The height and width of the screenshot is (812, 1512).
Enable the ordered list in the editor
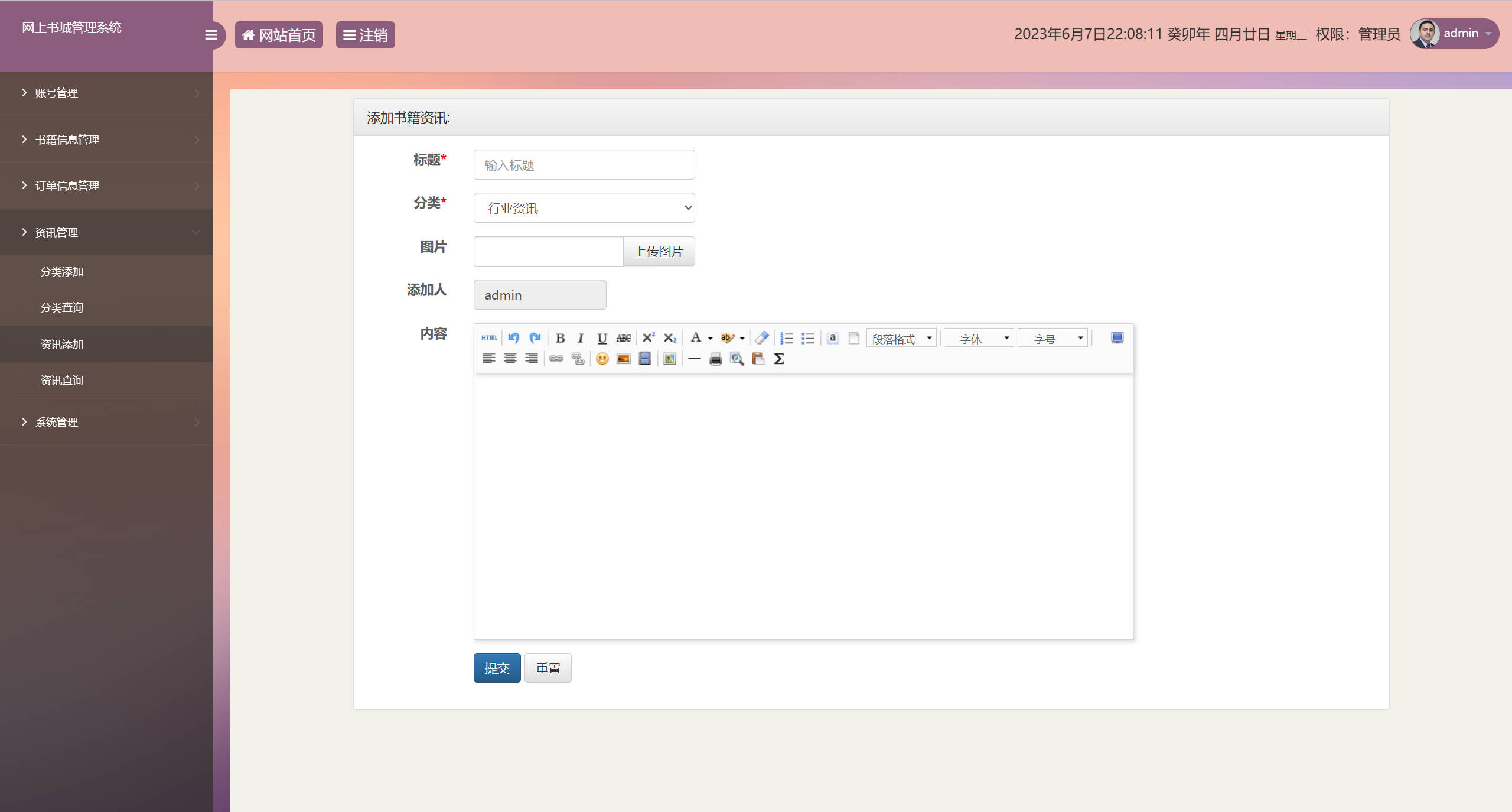(x=787, y=338)
